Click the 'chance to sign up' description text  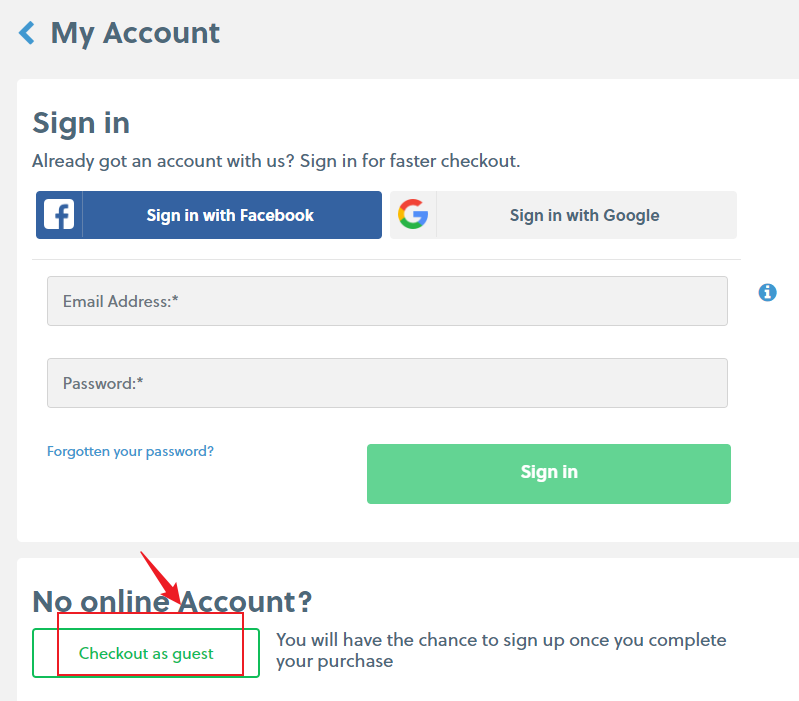(500, 650)
